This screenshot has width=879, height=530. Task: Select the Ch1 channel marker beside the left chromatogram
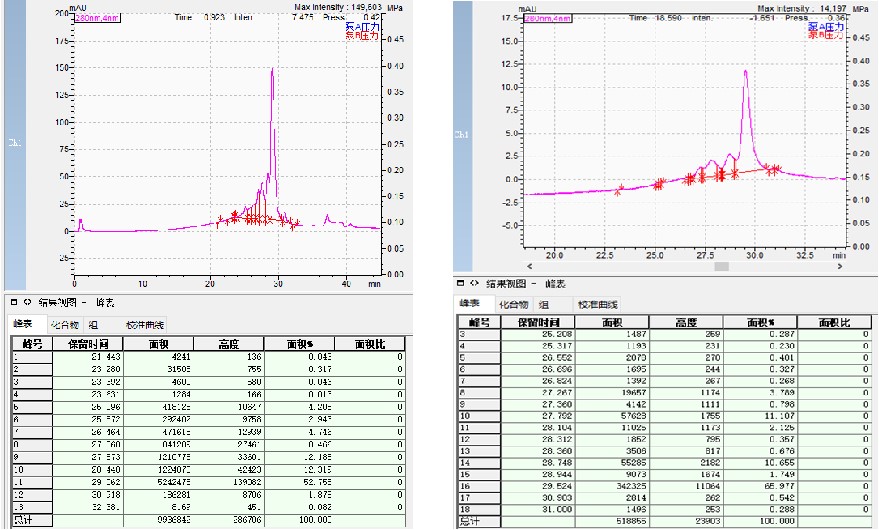[13, 142]
